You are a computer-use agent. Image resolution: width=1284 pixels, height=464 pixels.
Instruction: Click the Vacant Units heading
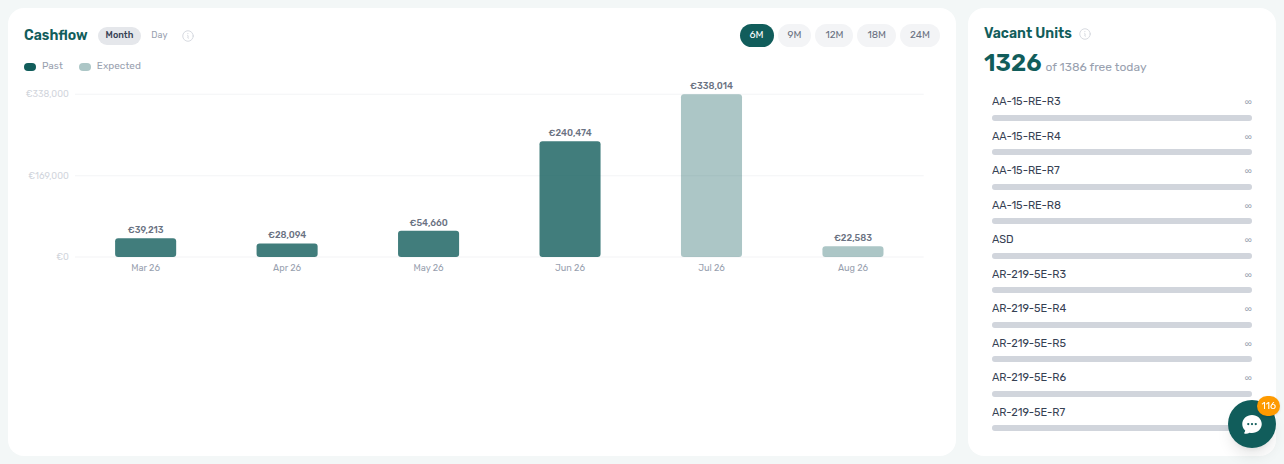(1028, 33)
